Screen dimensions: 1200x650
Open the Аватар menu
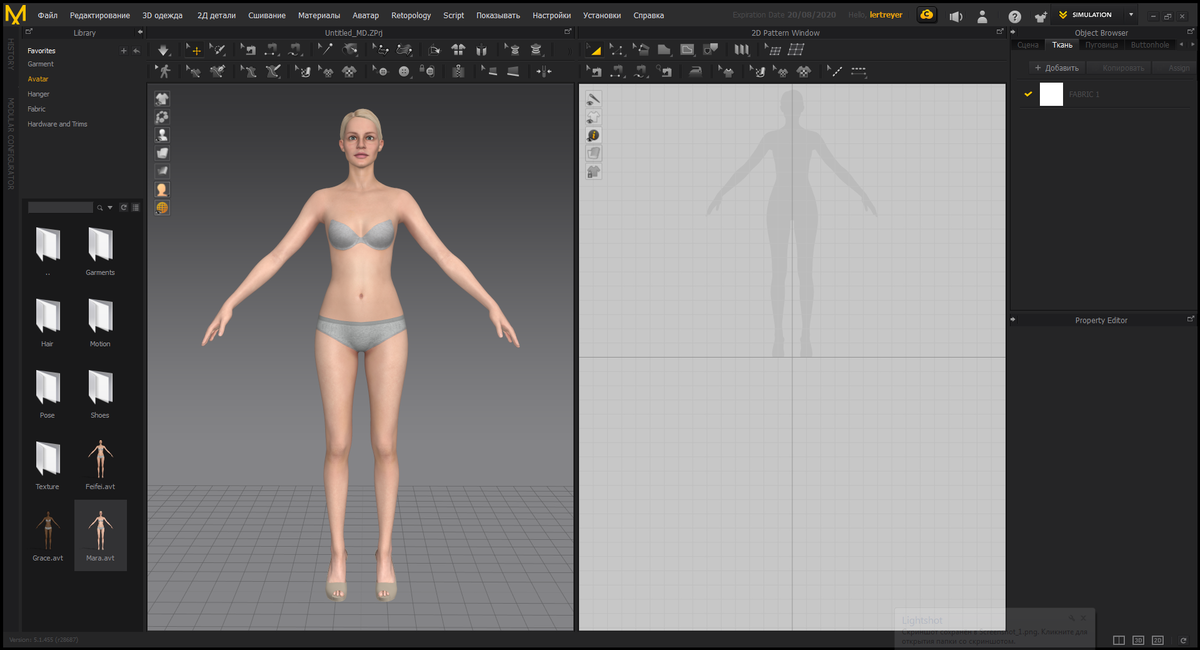click(x=366, y=16)
